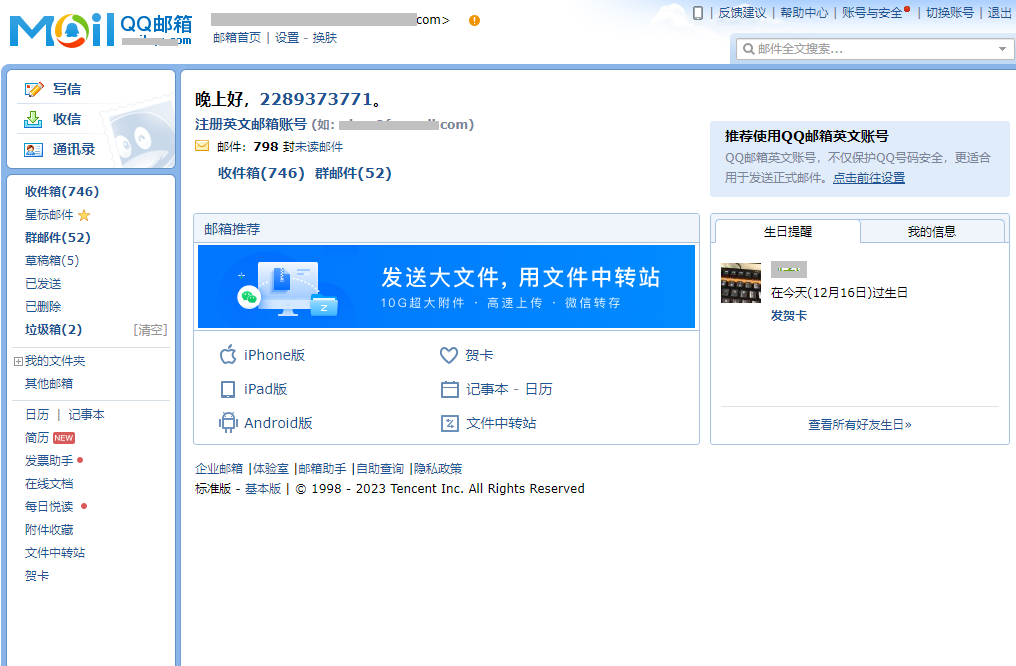The width and height of the screenshot is (1016, 666).
Task: Click 注册英文邮箱账号 link
Action: tap(251, 124)
